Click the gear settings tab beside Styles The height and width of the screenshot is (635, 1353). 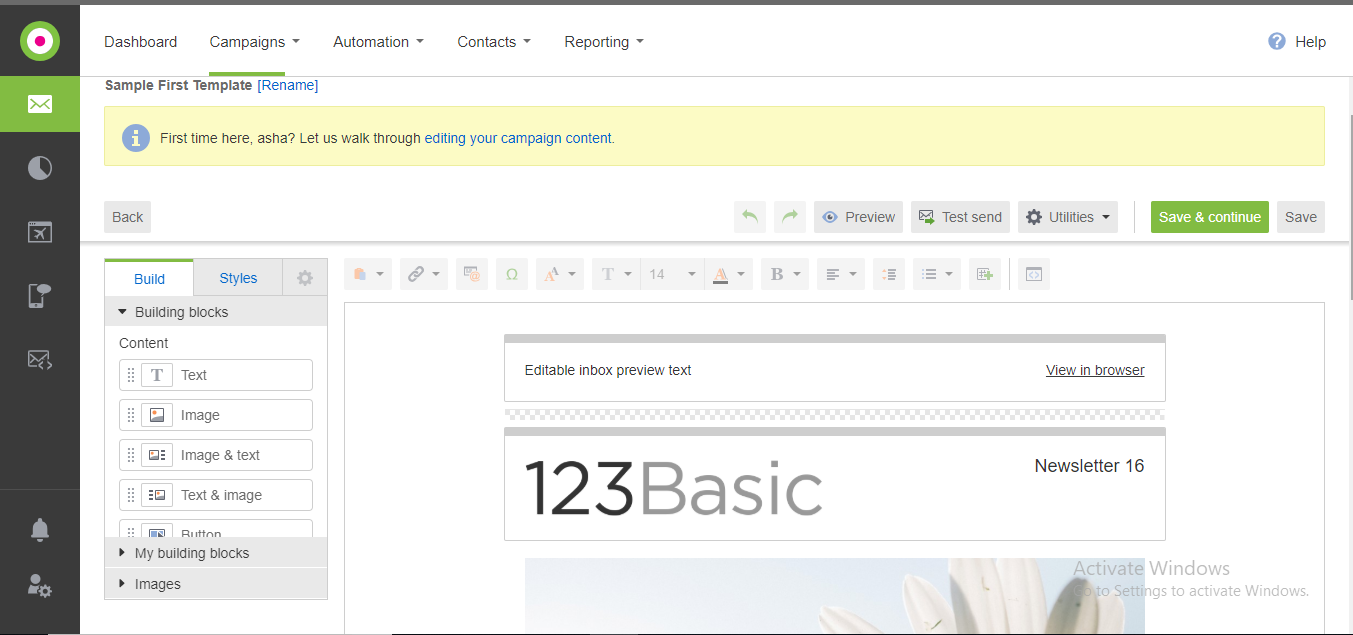tap(305, 278)
